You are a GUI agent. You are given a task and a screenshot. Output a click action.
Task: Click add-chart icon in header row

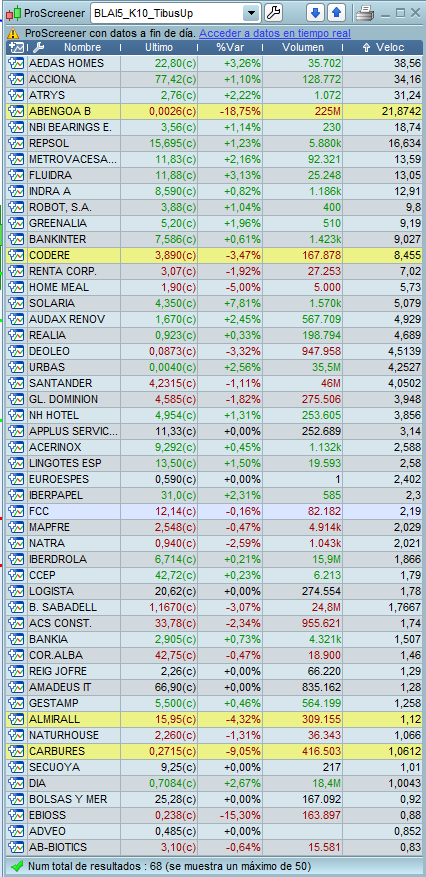tap(16, 48)
